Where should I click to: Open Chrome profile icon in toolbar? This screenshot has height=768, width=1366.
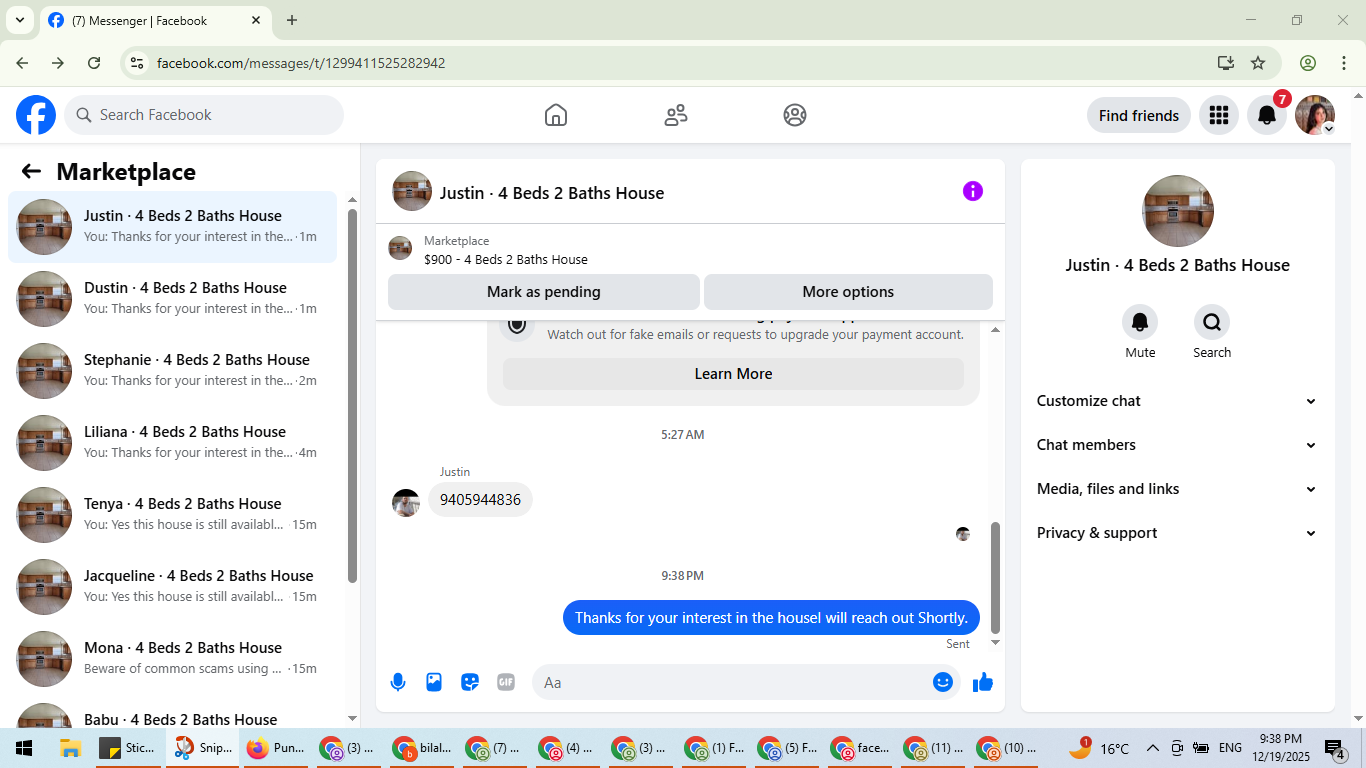coord(1308,63)
